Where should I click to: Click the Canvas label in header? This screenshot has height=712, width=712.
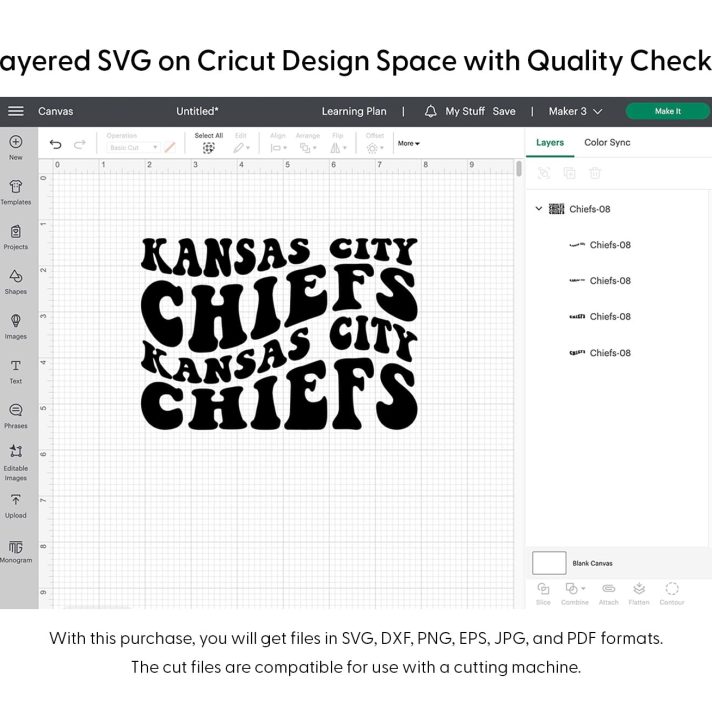tap(55, 111)
